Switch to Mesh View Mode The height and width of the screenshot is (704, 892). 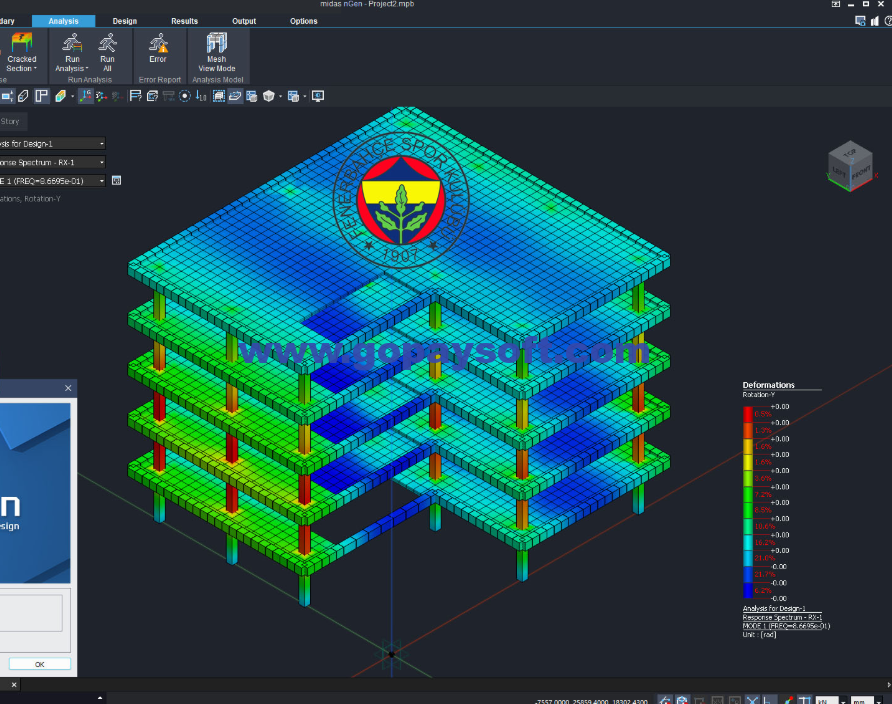[x=217, y=52]
